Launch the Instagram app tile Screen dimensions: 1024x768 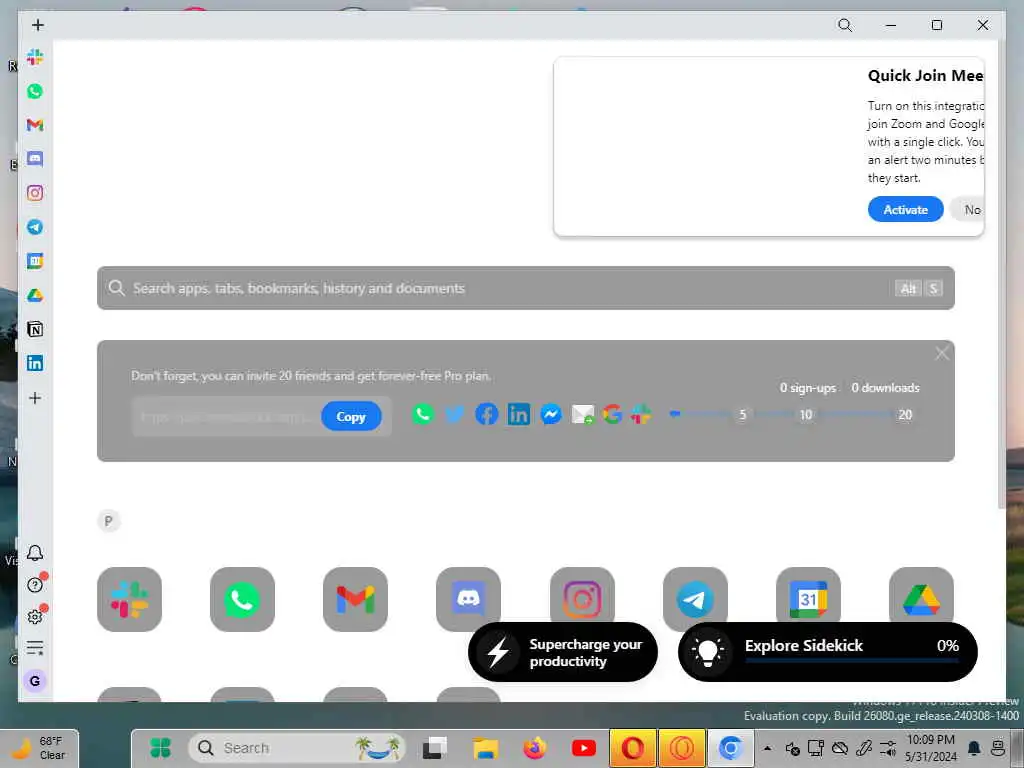click(x=582, y=594)
